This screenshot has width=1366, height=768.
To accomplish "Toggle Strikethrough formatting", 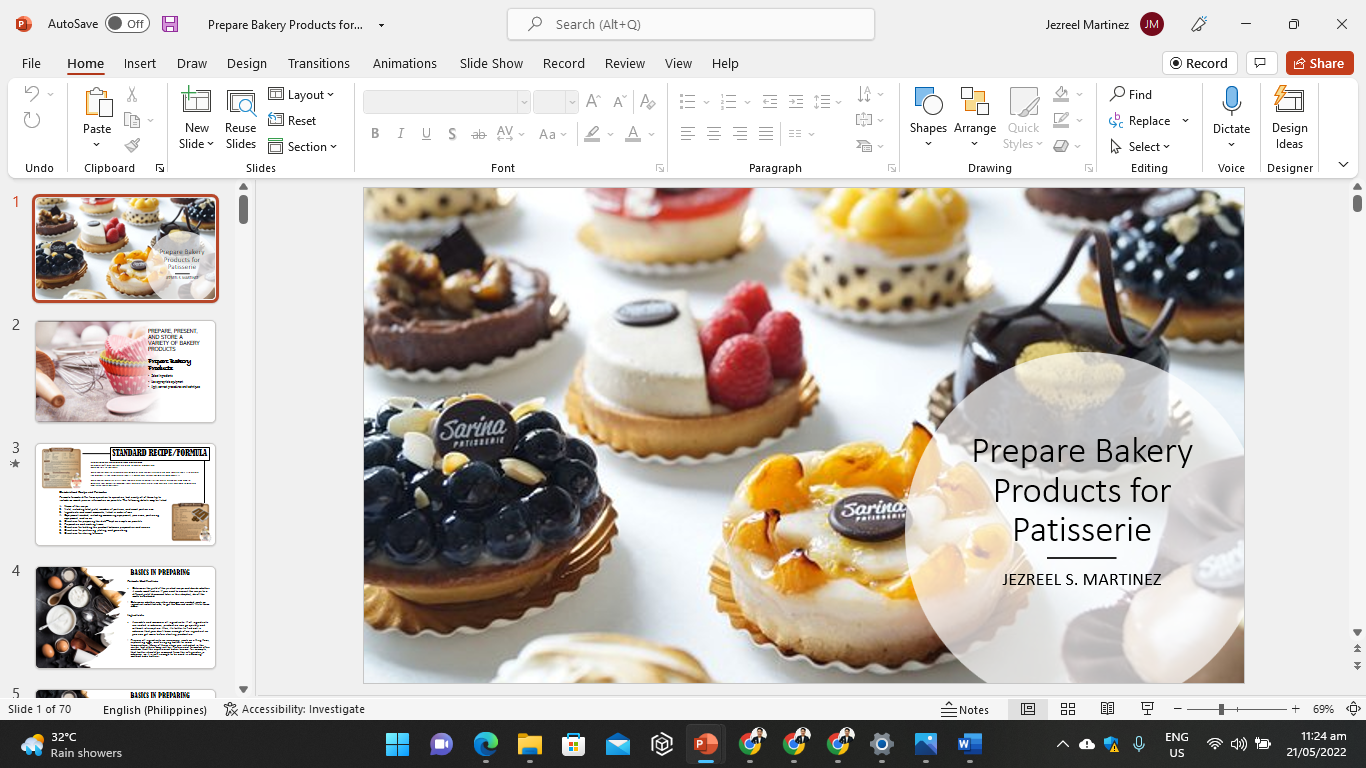I will coord(479,134).
